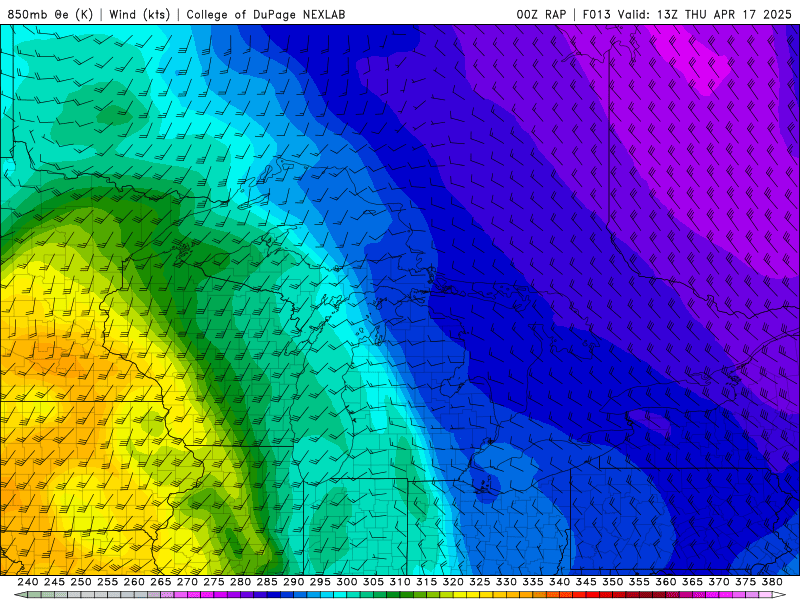Click the 305 value on the color scale

tap(373, 582)
